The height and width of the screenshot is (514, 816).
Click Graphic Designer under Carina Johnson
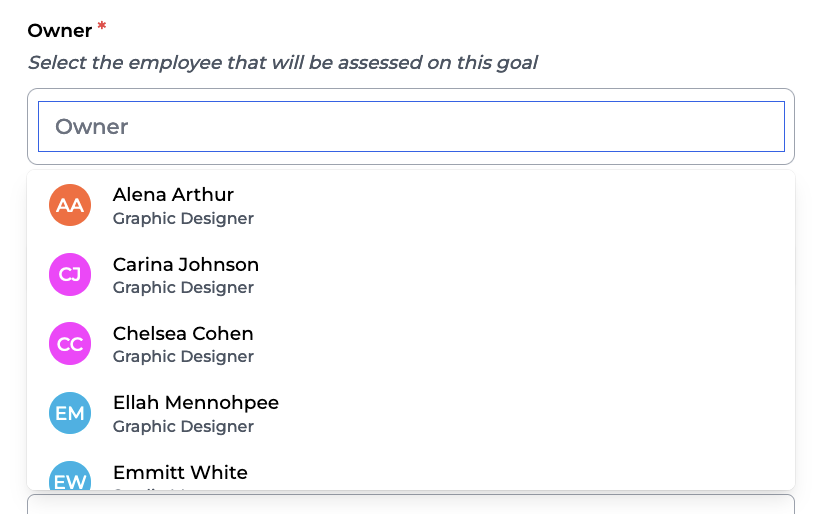pyautogui.click(x=183, y=288)
